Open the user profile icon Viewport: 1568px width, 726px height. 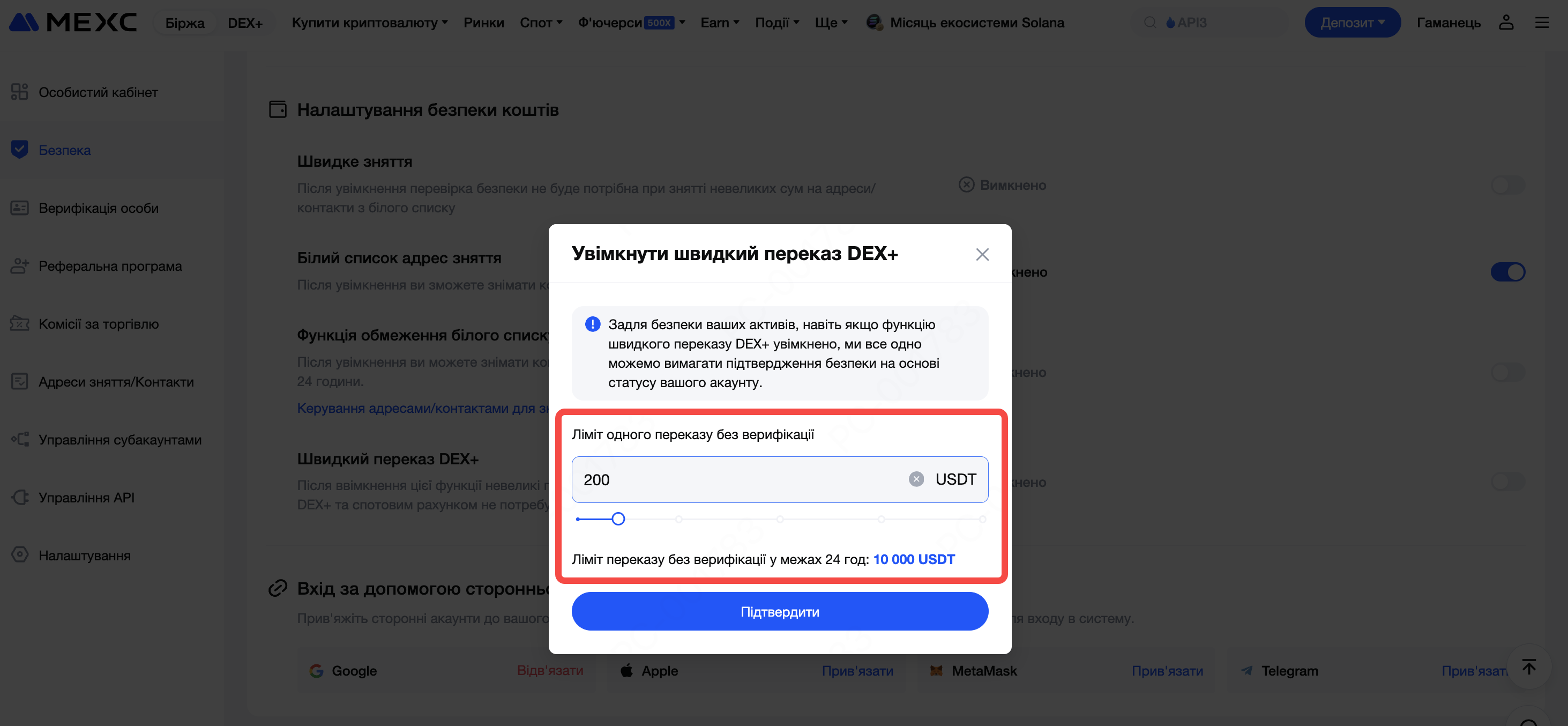1506,23
